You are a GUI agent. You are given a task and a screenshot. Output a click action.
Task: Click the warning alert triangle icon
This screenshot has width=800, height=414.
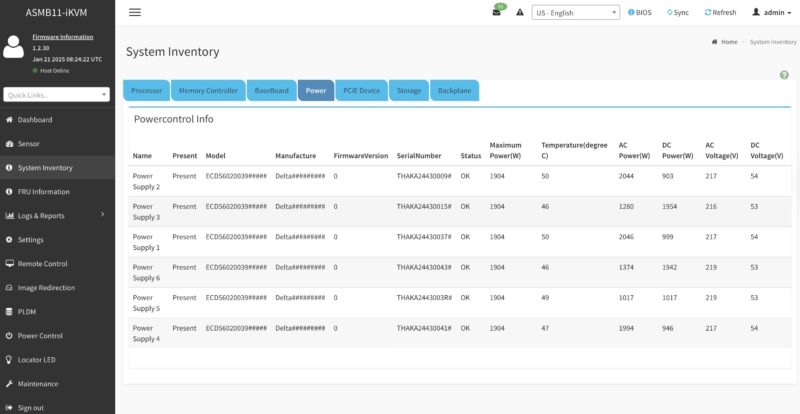coord(520,12)
